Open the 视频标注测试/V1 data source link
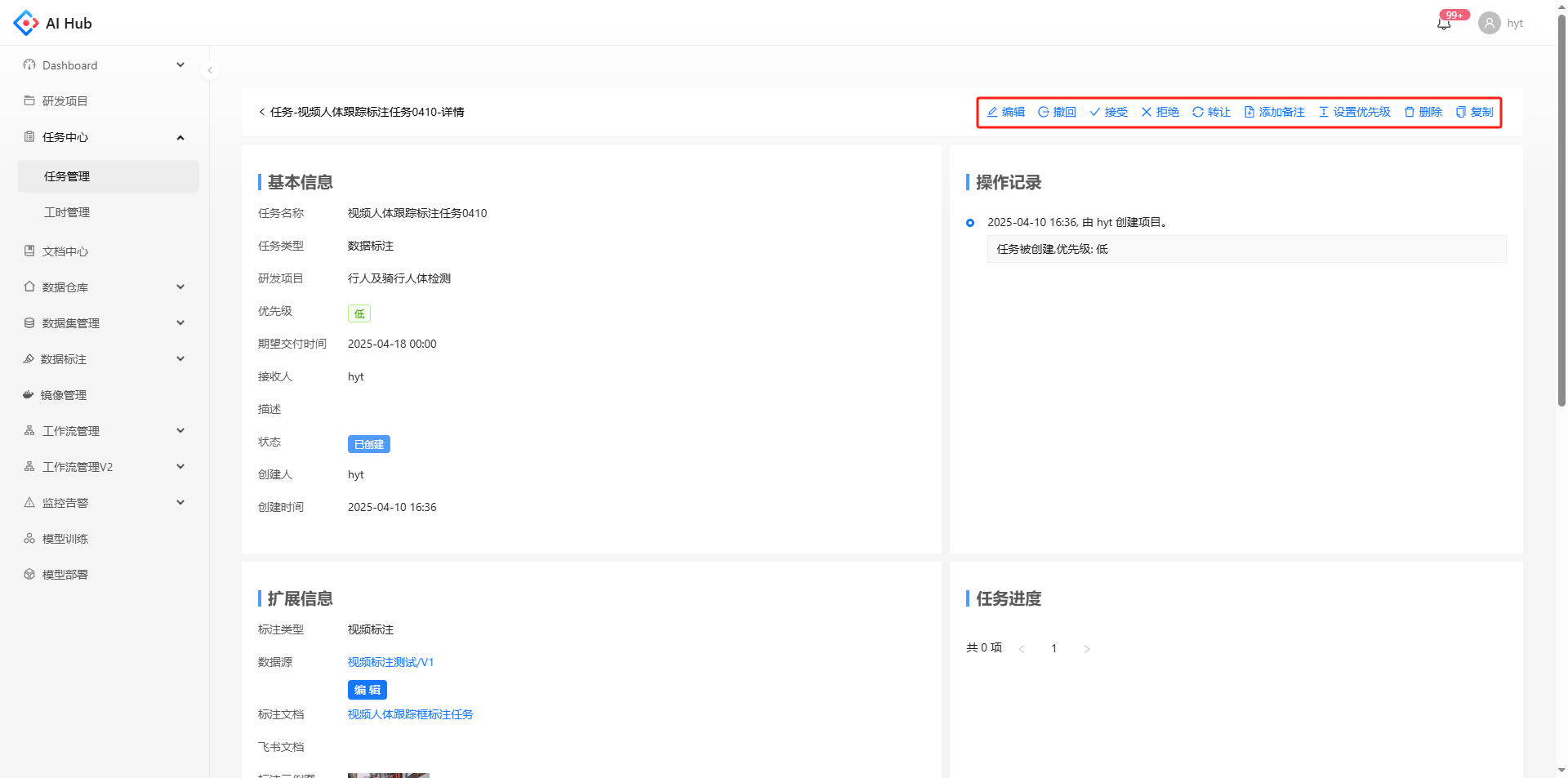The height and width of the screenshot is (778, 1568). tap(390, 662)
